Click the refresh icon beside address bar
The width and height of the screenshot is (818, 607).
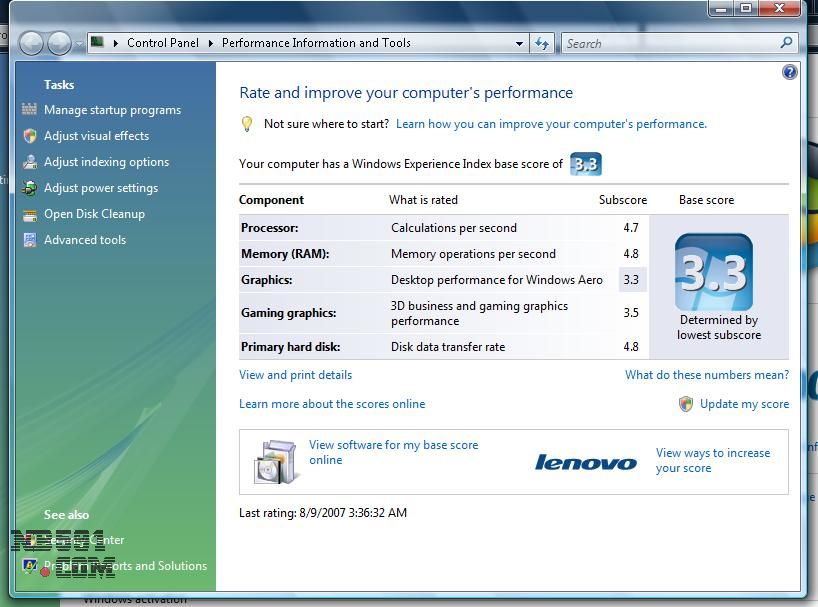tap(542, 43)
